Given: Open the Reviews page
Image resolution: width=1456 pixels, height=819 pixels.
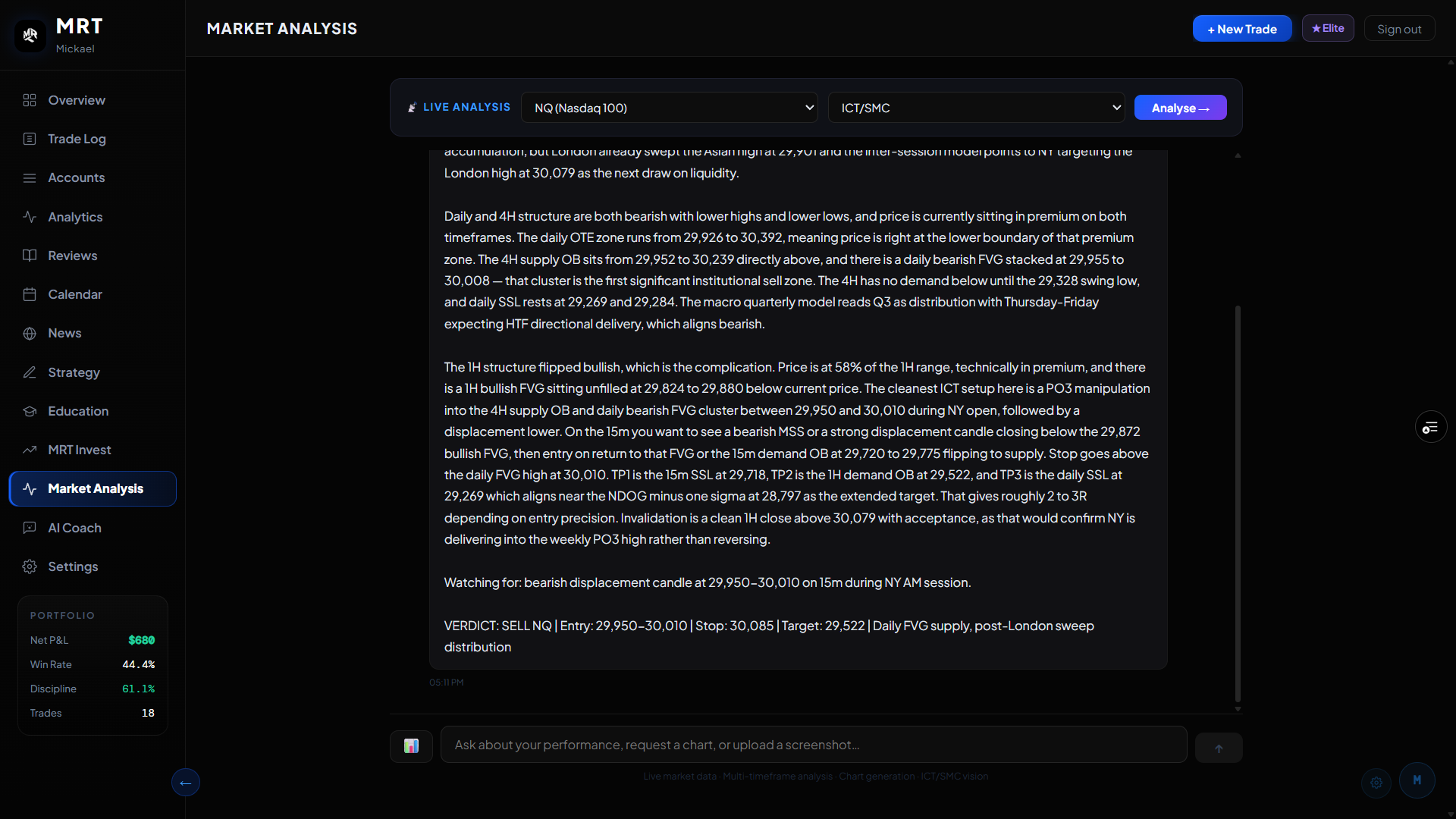Looking at the screenshot, I should tap(93, 256).
